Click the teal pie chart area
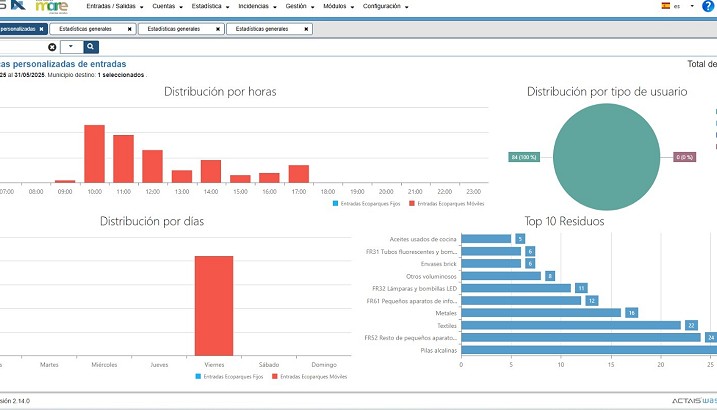This screenshot has width=717, height=410. pyautogui.click(x=605, y=157)
